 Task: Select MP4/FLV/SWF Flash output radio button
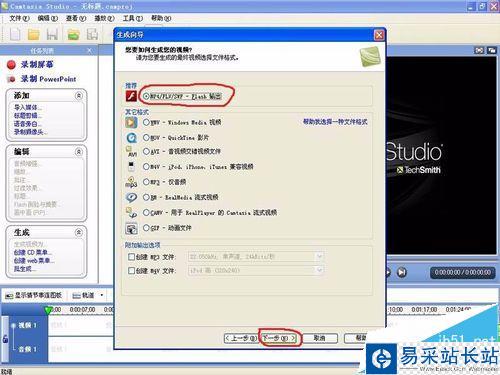[146, 96]
